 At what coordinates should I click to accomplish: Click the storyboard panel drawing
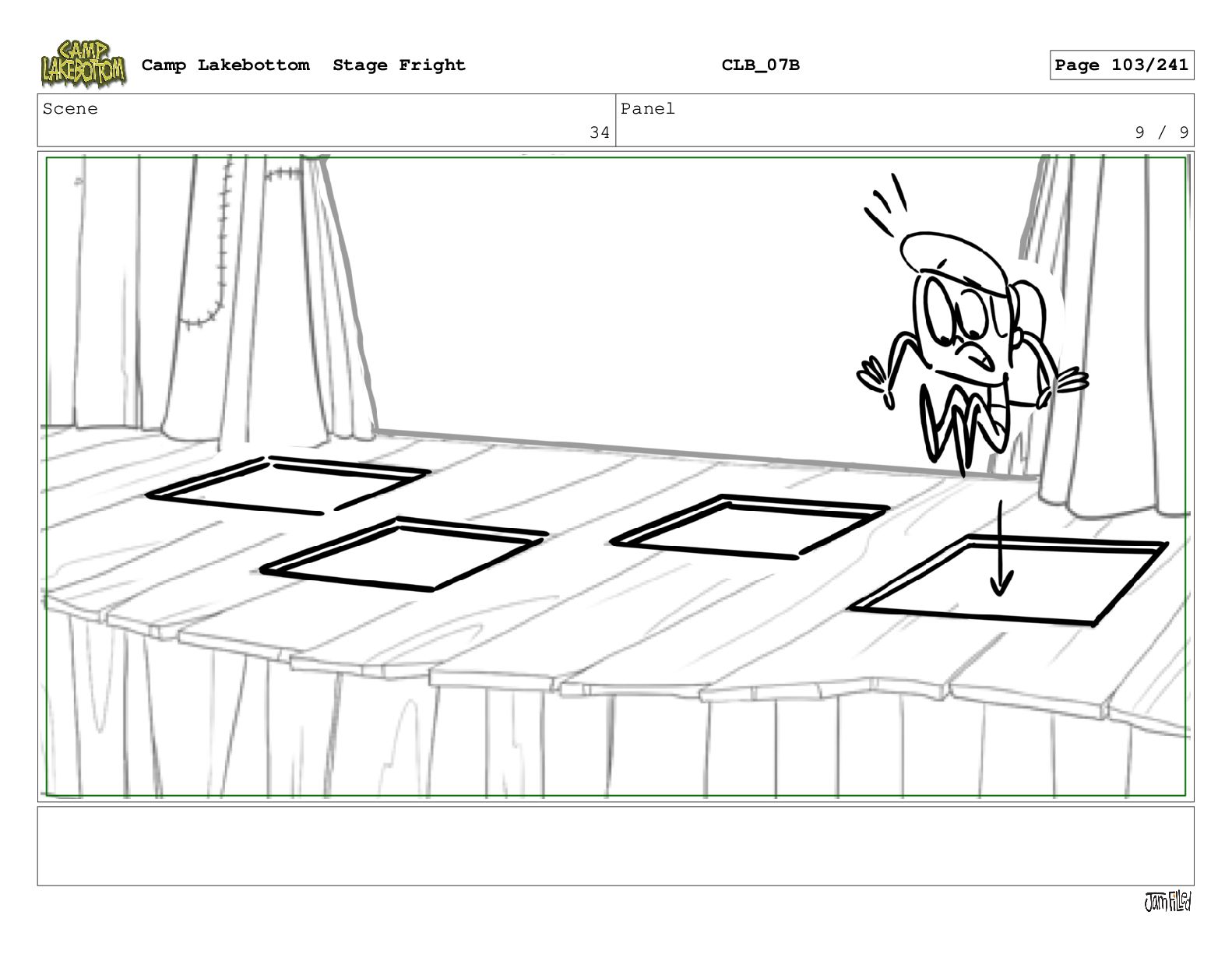click(x=615, y=477)
